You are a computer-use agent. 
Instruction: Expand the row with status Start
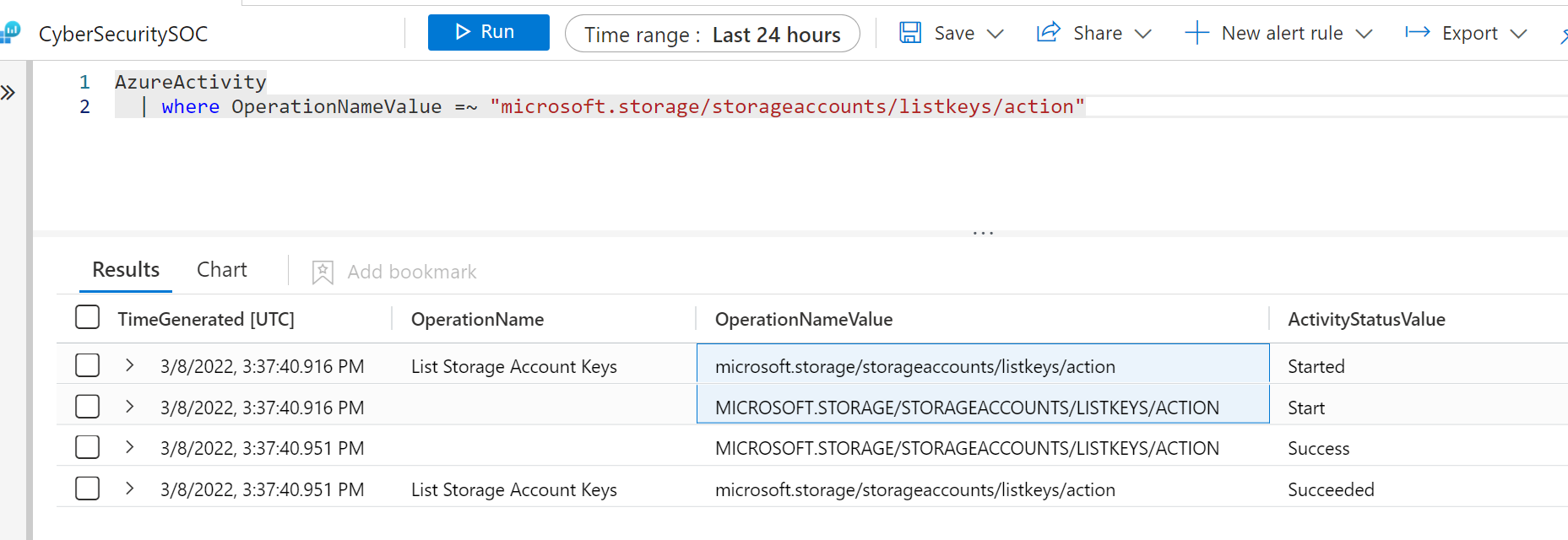pyautogui.click(x=129, y=406)
